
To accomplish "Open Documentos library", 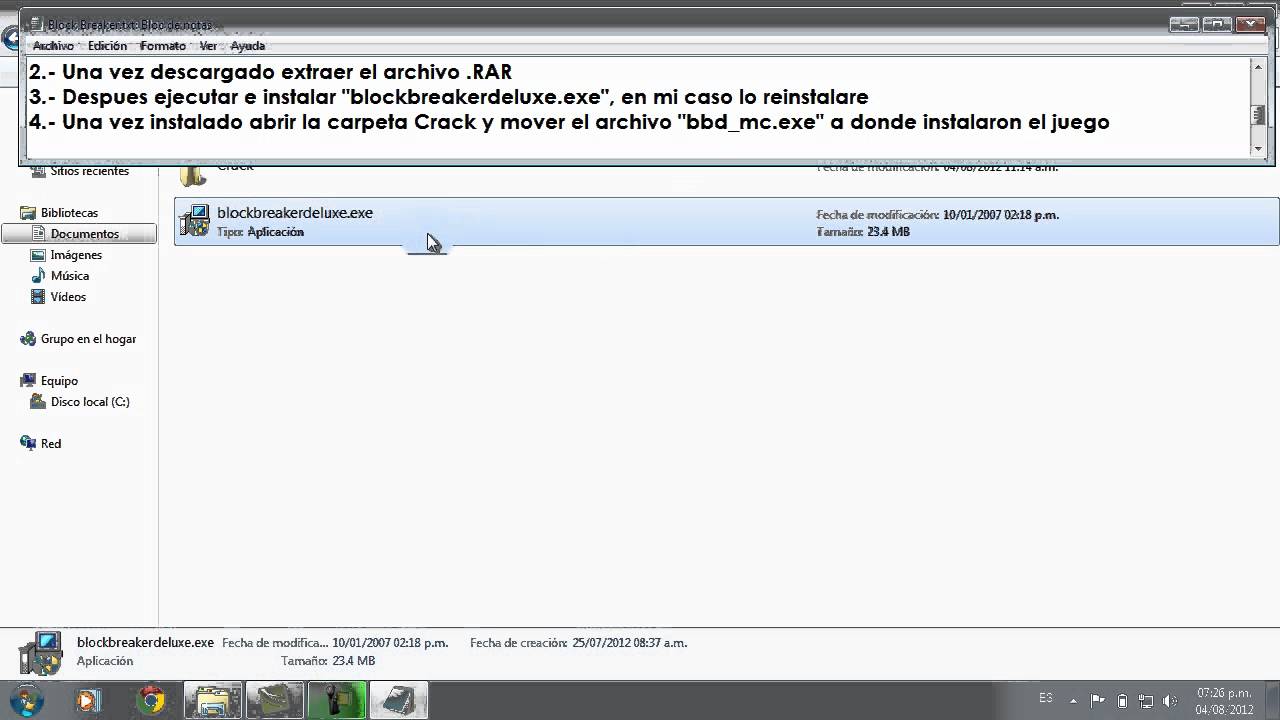I will click(x=85, y=234).
